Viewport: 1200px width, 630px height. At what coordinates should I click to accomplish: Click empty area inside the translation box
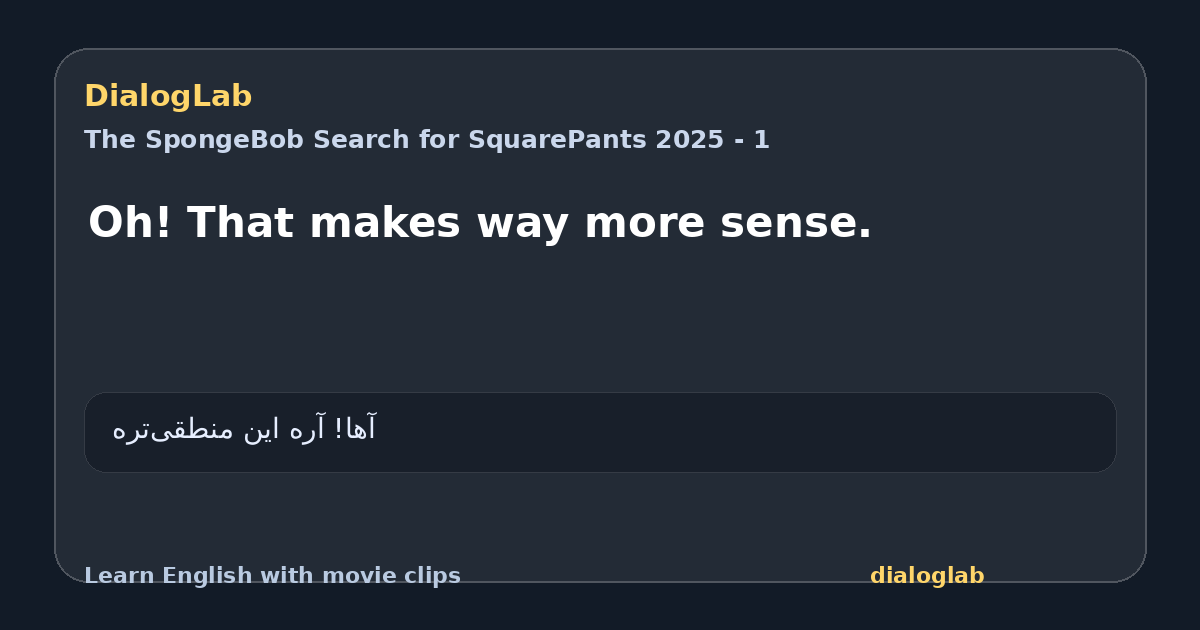pos(750,432)
